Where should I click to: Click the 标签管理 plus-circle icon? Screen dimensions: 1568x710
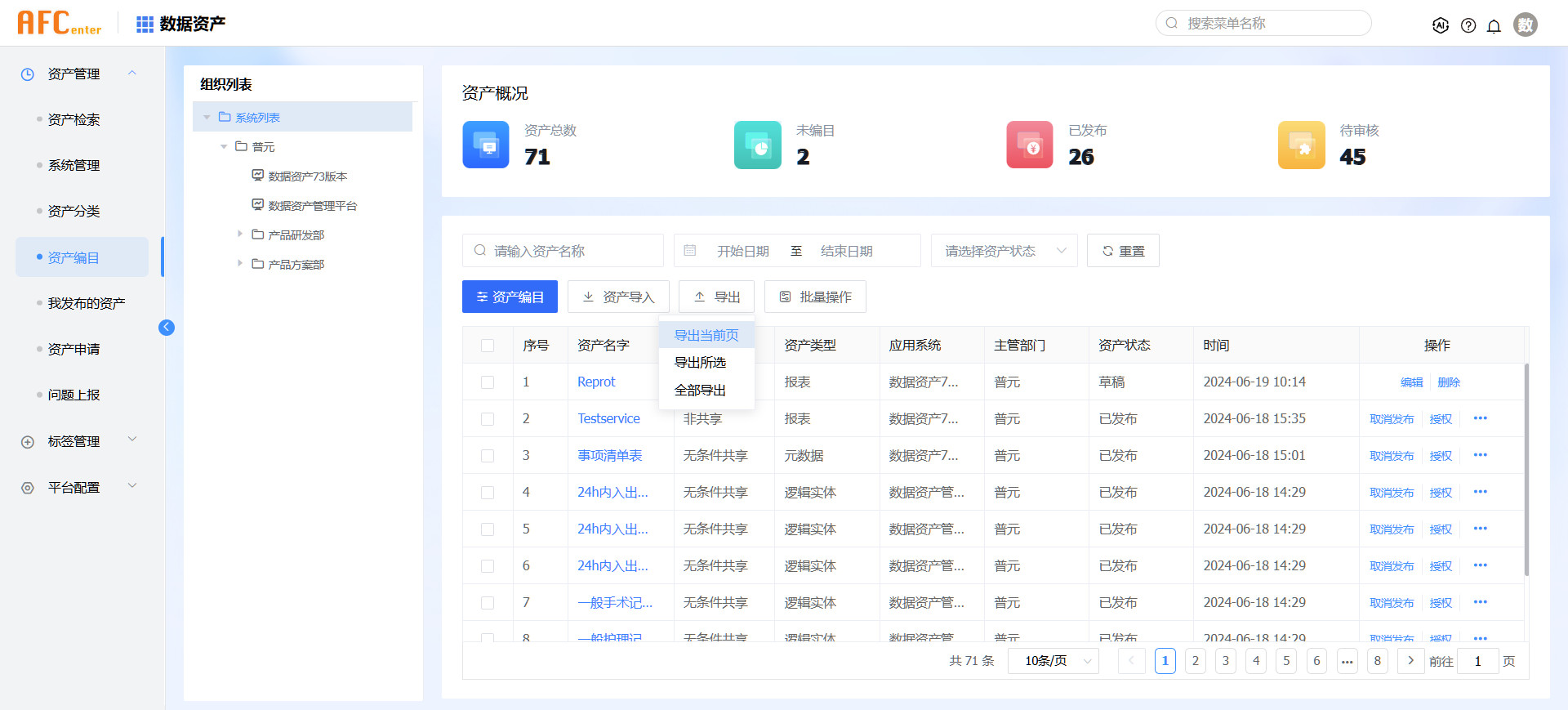point(28,442)
